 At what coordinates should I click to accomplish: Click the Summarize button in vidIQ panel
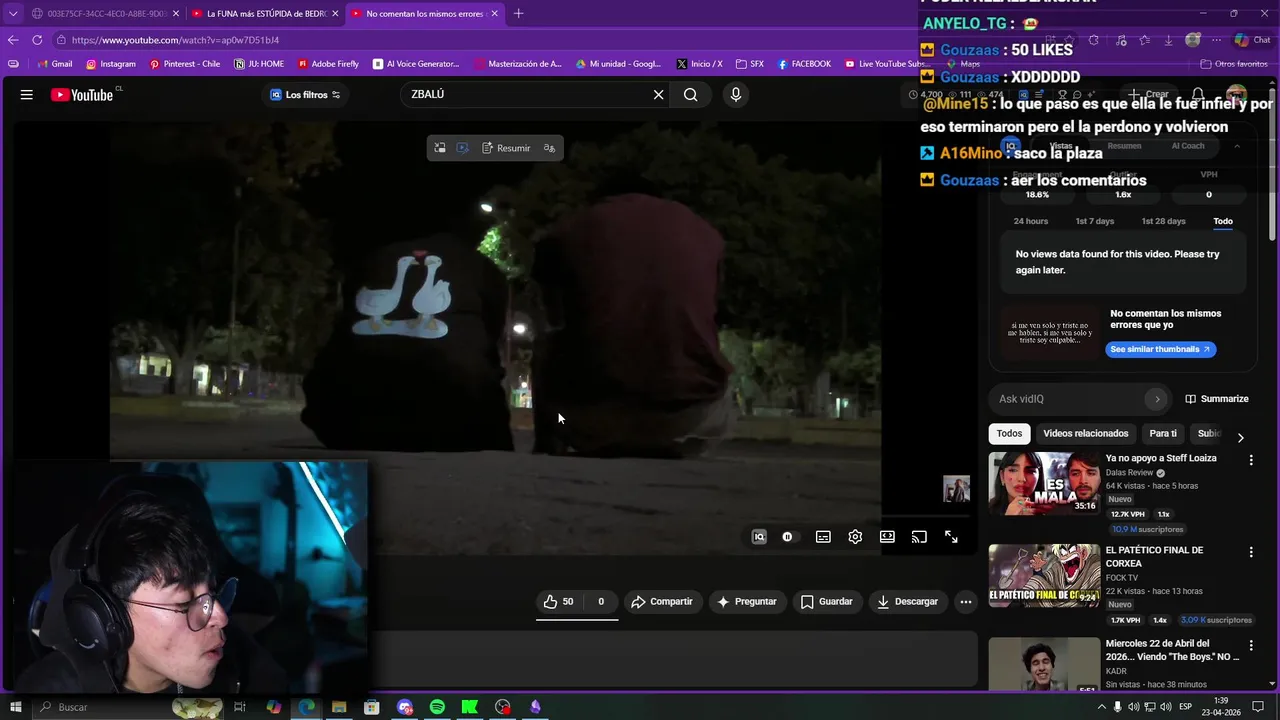tap(1217, 399)
